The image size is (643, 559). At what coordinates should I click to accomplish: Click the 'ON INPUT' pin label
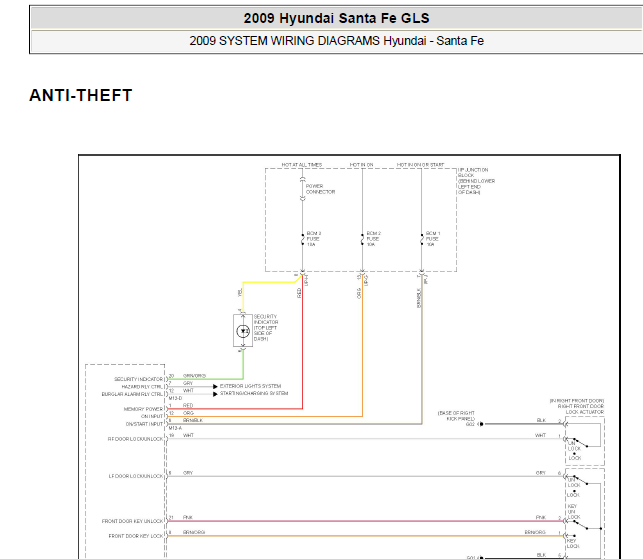coord(152,417)
